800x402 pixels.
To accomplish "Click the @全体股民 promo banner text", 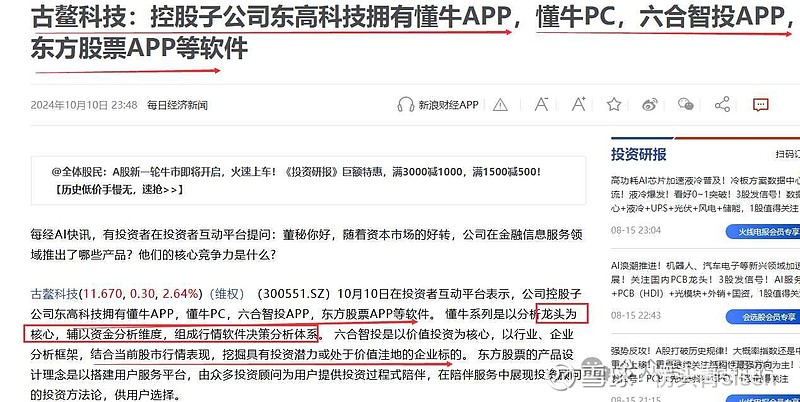I will click(x=296, y=172).
